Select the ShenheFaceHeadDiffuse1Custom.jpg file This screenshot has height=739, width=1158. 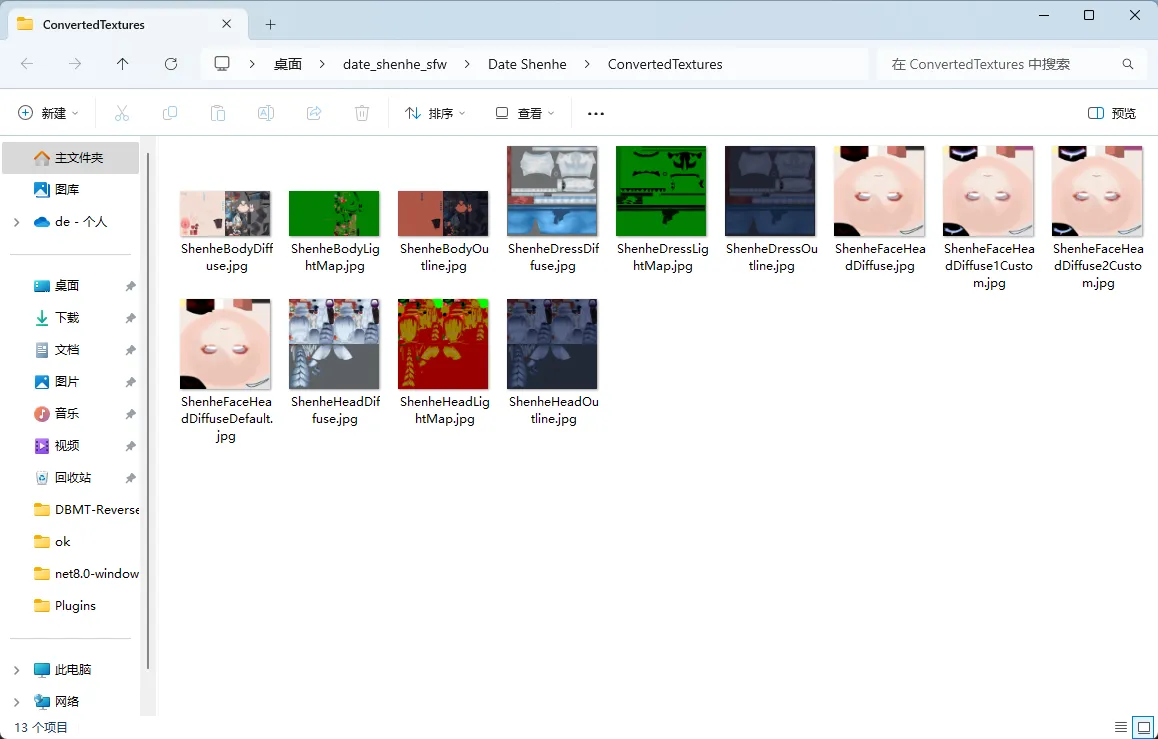[x=988, y=218]
